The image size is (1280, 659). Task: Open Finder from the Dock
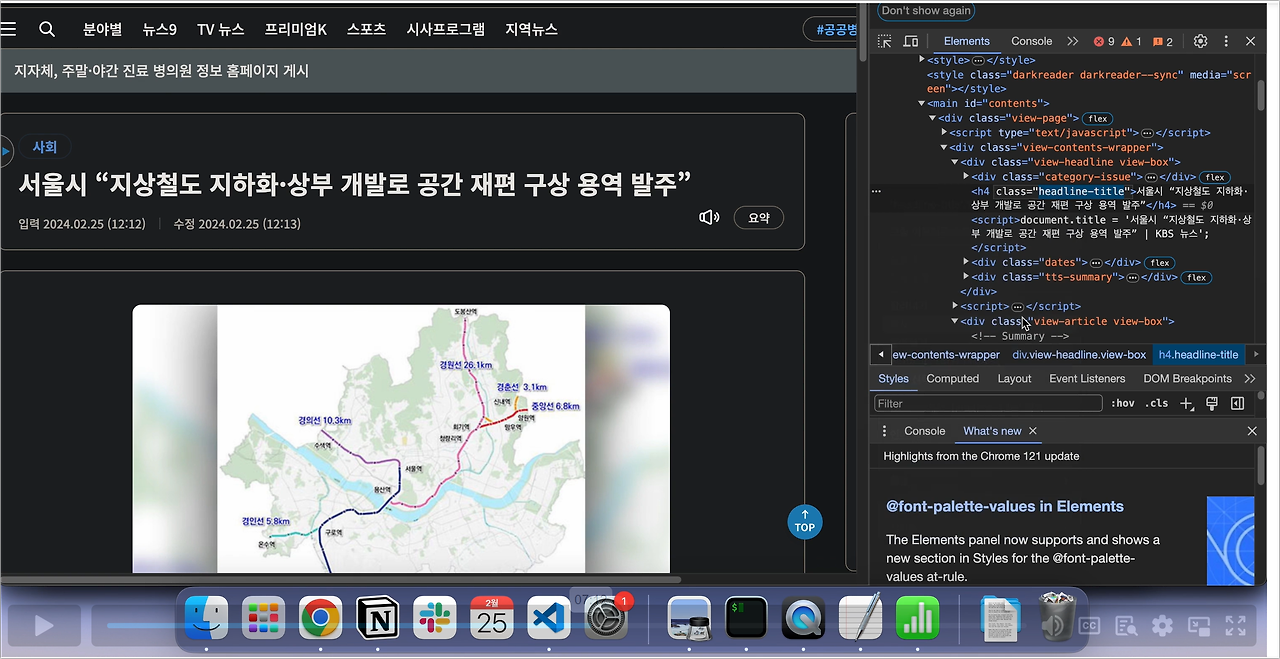click(206, 619)
